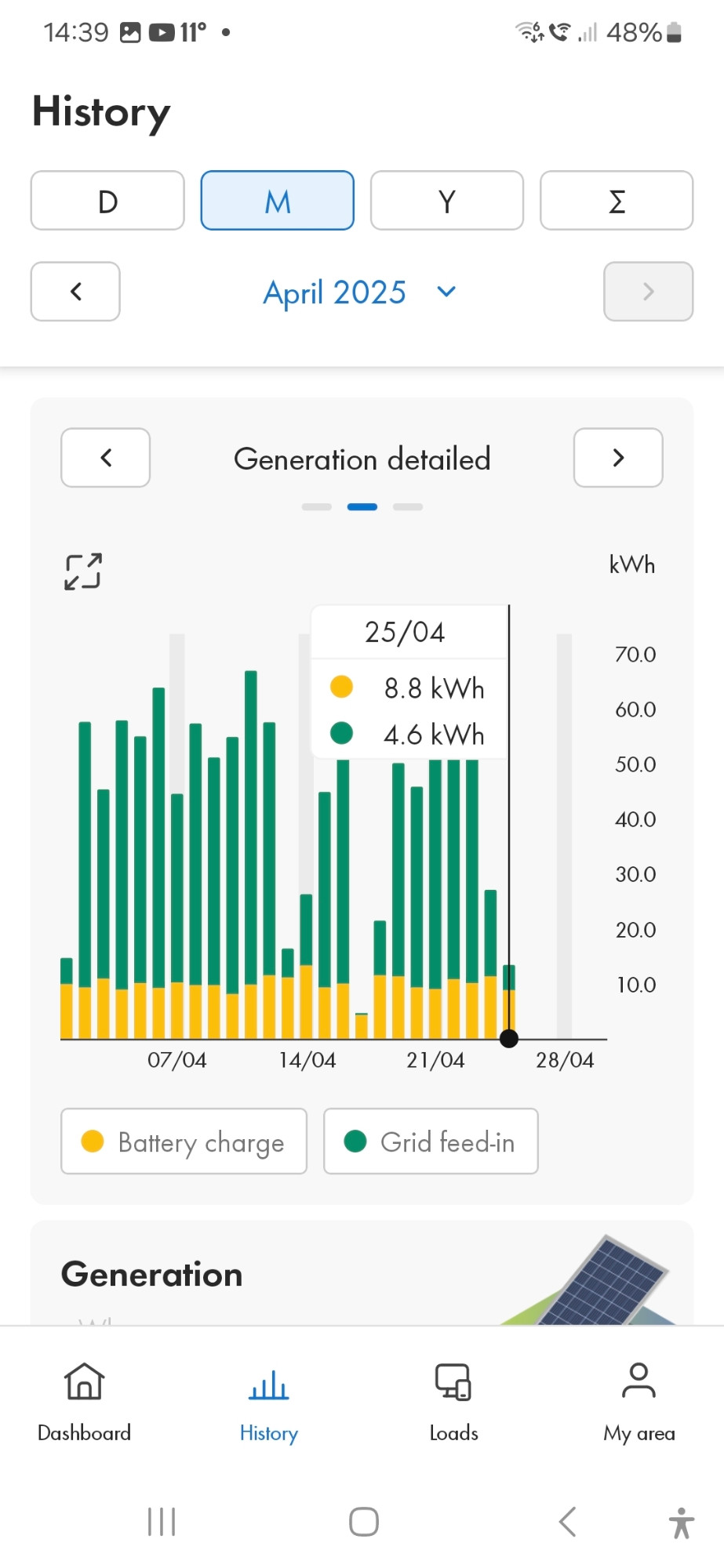This screenshot has width=724, height=1568.
Task: Select first chart page indicator
Action: coord(317,507)
